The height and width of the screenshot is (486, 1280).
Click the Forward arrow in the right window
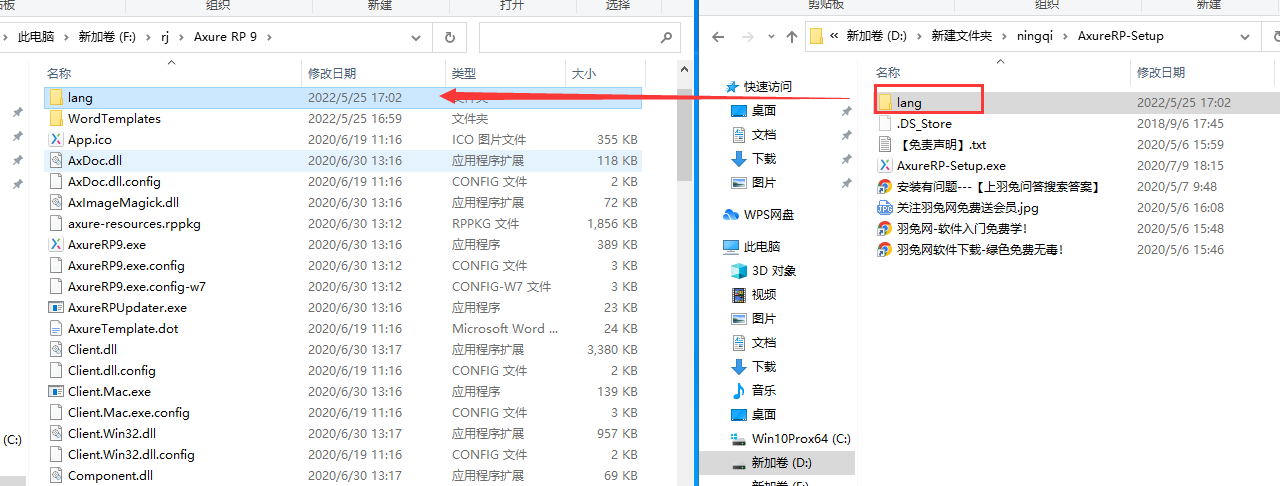point(746,36)
